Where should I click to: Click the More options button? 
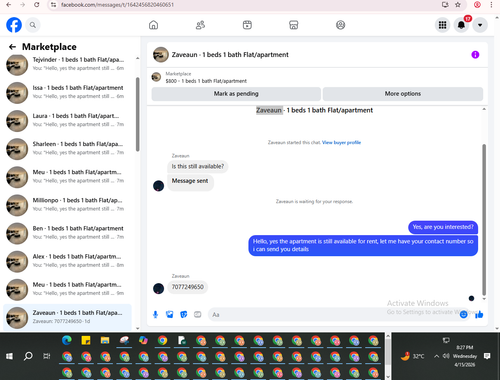tap(403, 94)
